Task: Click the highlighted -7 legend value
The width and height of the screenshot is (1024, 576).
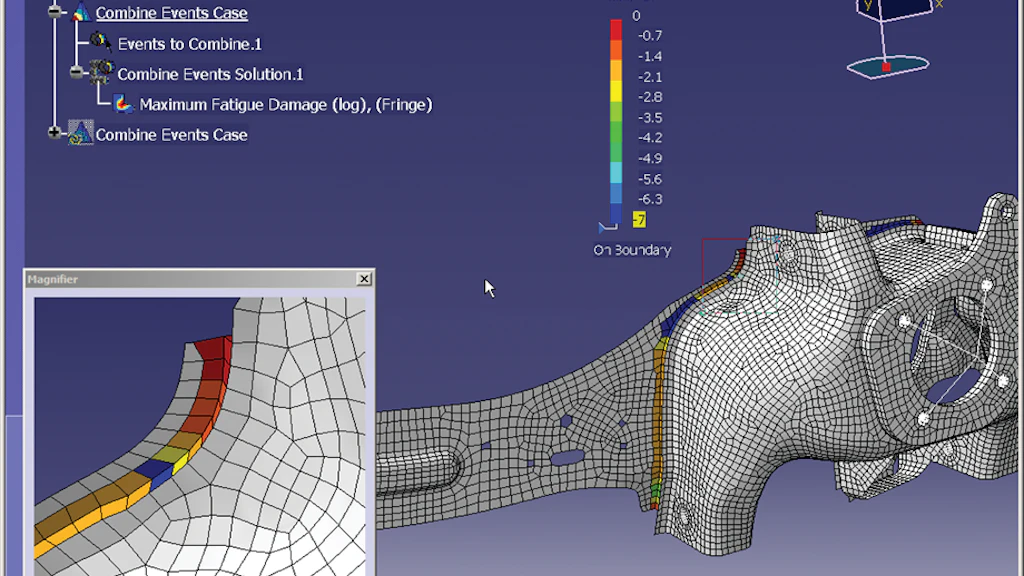Action: pos(639,219)
